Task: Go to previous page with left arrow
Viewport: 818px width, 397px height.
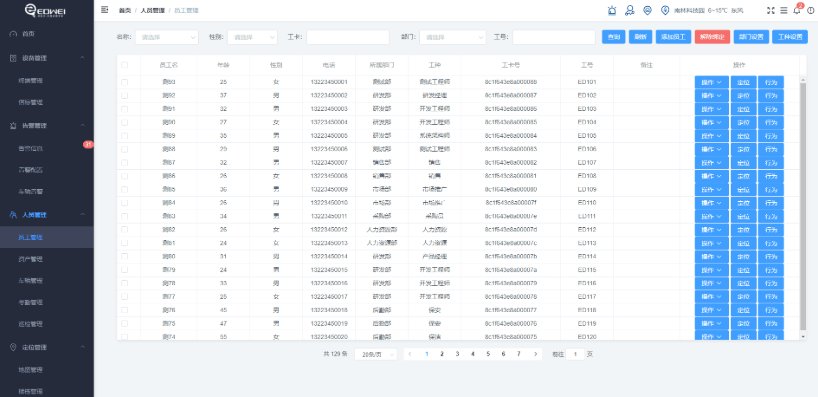Action: click(x=410, y=354)
